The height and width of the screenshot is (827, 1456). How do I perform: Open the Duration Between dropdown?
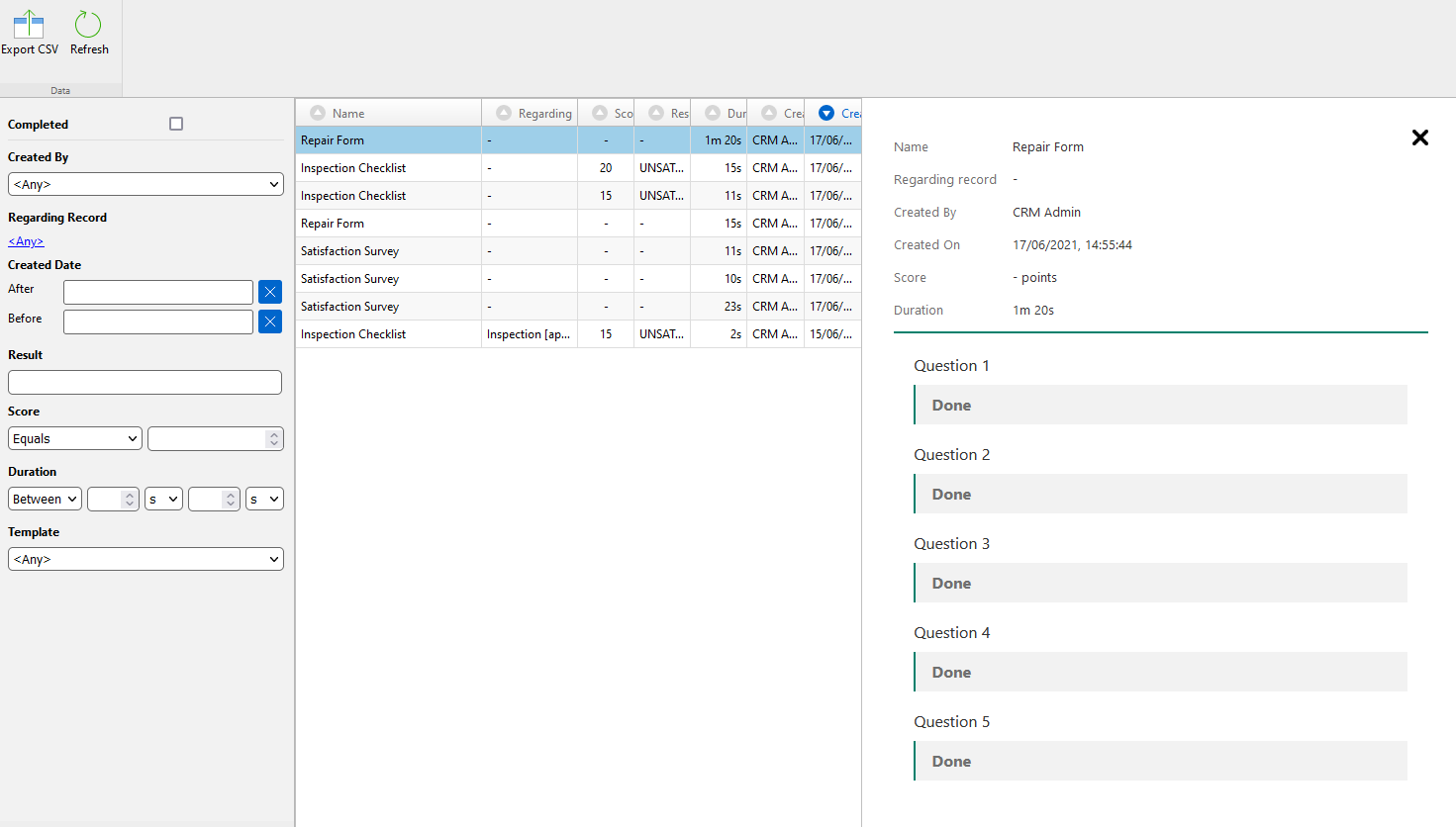45,499
